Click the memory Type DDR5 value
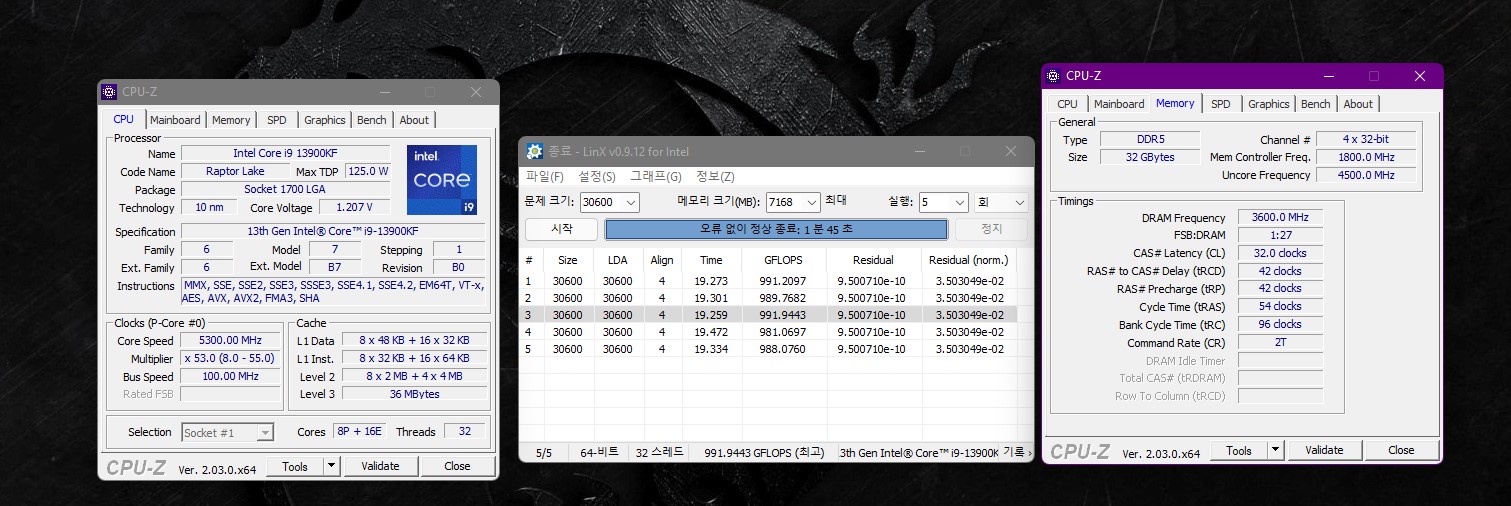Image resolution: width=1511 pixels, height=506 pixels. coord(1148,140)
